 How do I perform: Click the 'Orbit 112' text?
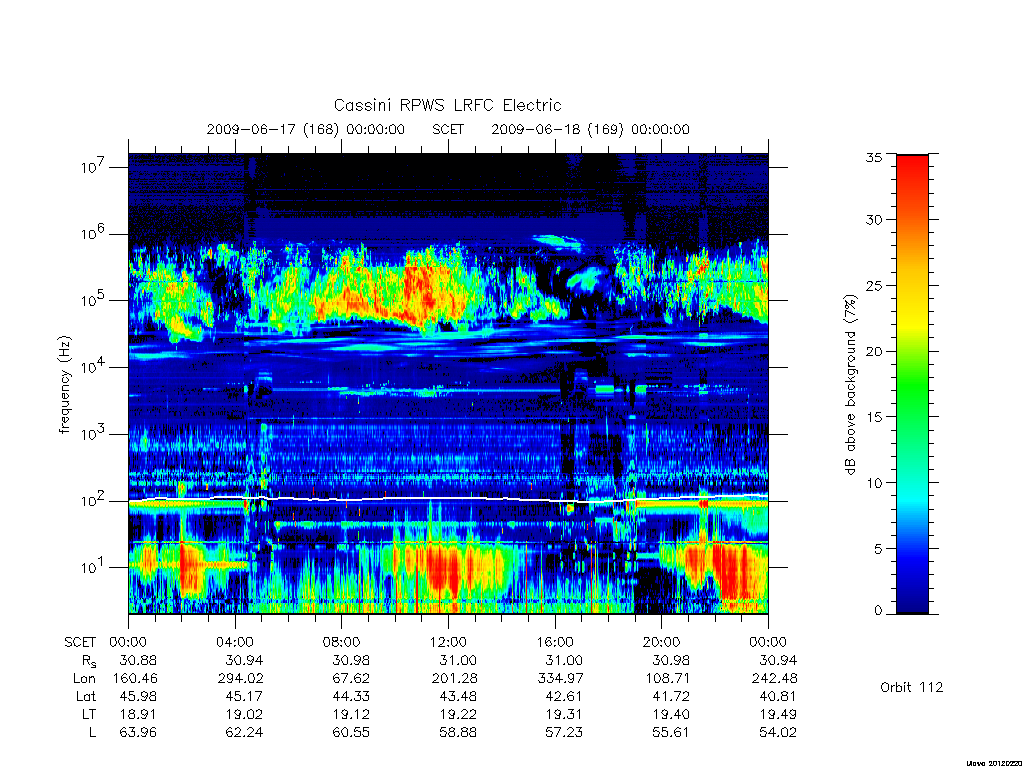click(x=912, y=687)
